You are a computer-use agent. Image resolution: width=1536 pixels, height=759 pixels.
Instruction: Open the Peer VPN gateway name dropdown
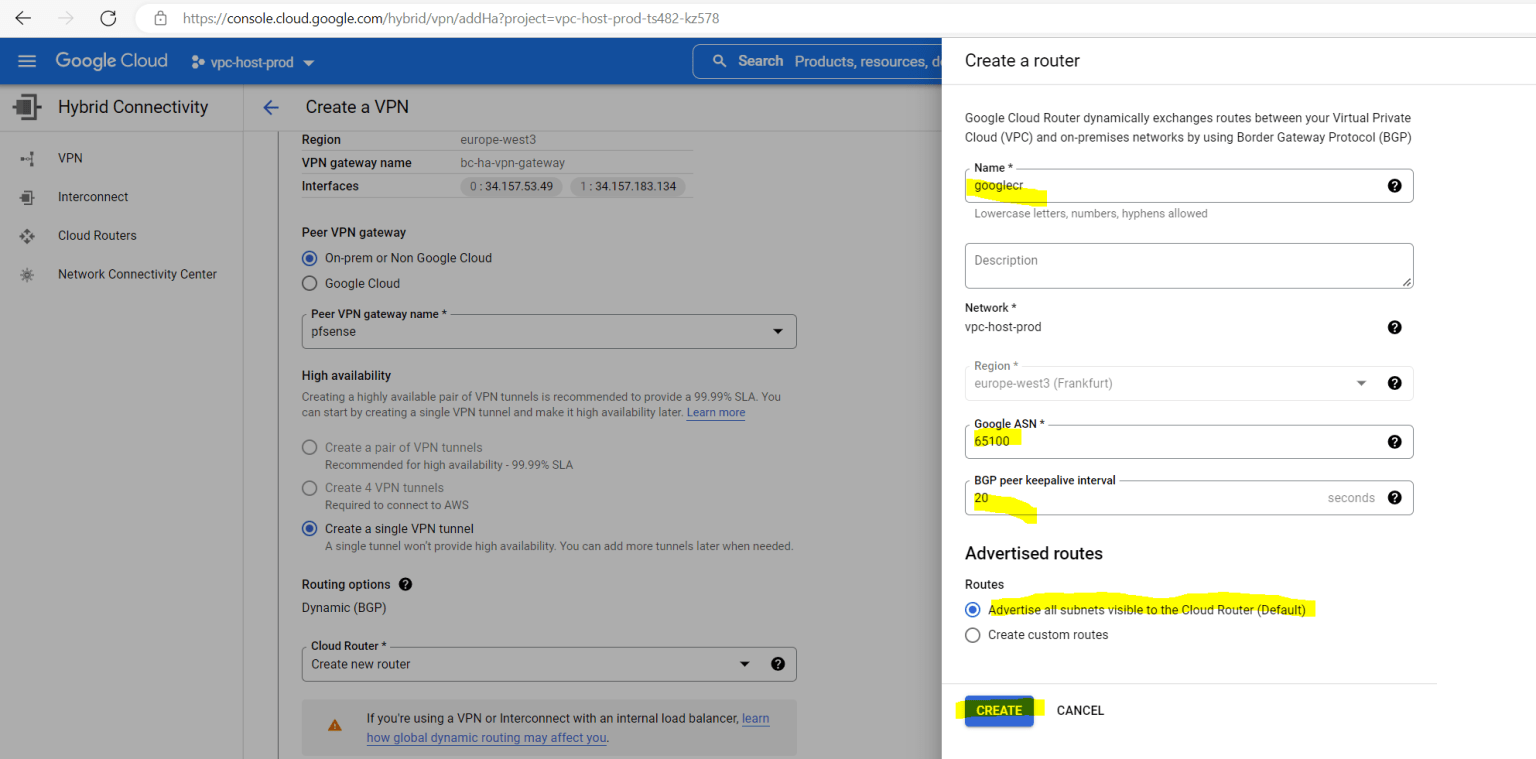[778, 331]
